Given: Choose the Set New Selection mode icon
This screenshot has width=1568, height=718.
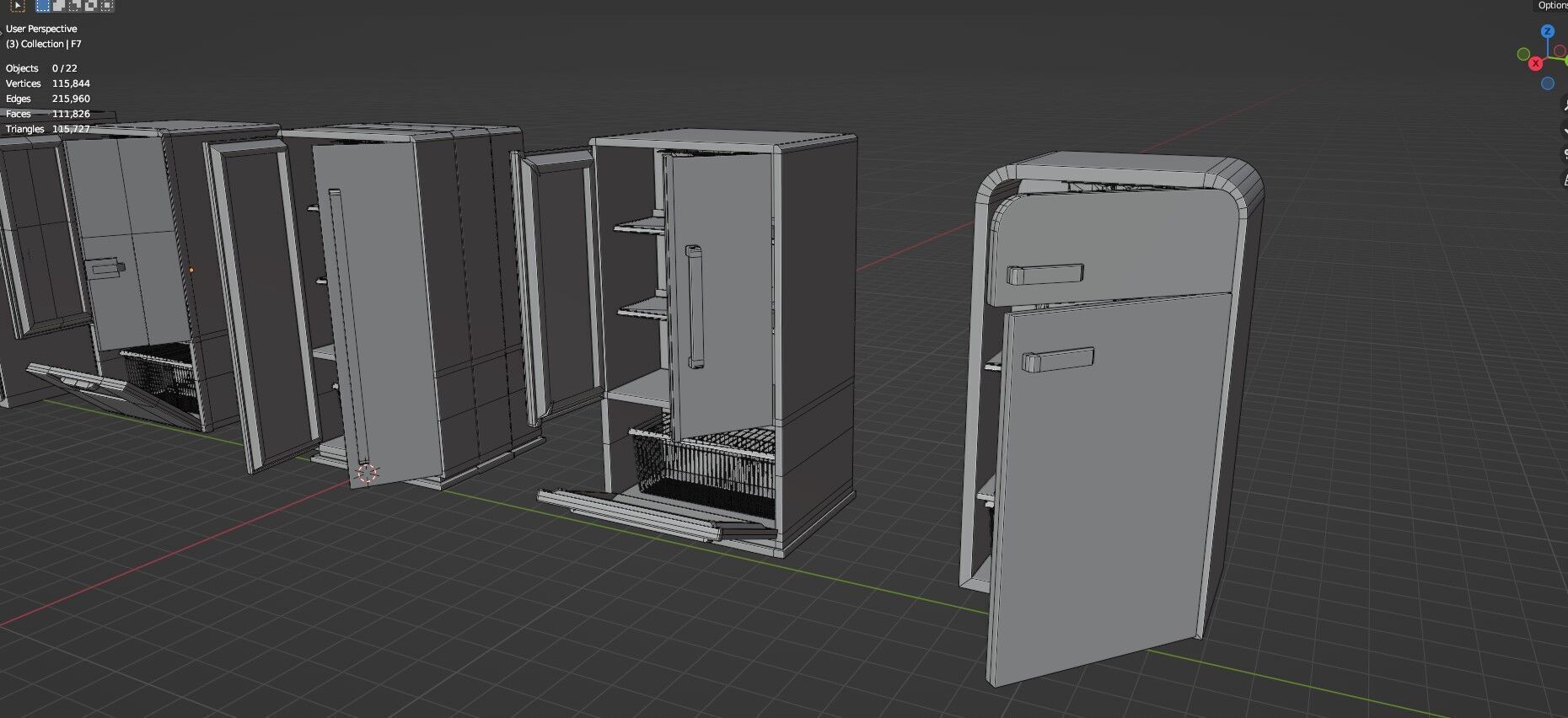Looking at the screenshot, I should [43, 5].
